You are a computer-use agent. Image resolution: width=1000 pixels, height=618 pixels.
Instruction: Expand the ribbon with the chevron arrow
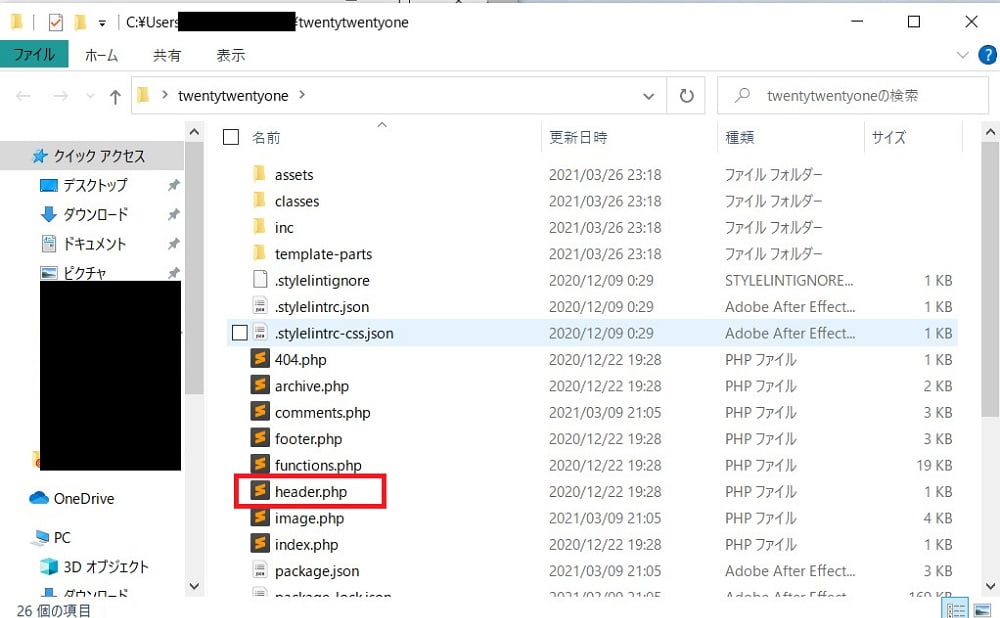(x=962, y=55)
